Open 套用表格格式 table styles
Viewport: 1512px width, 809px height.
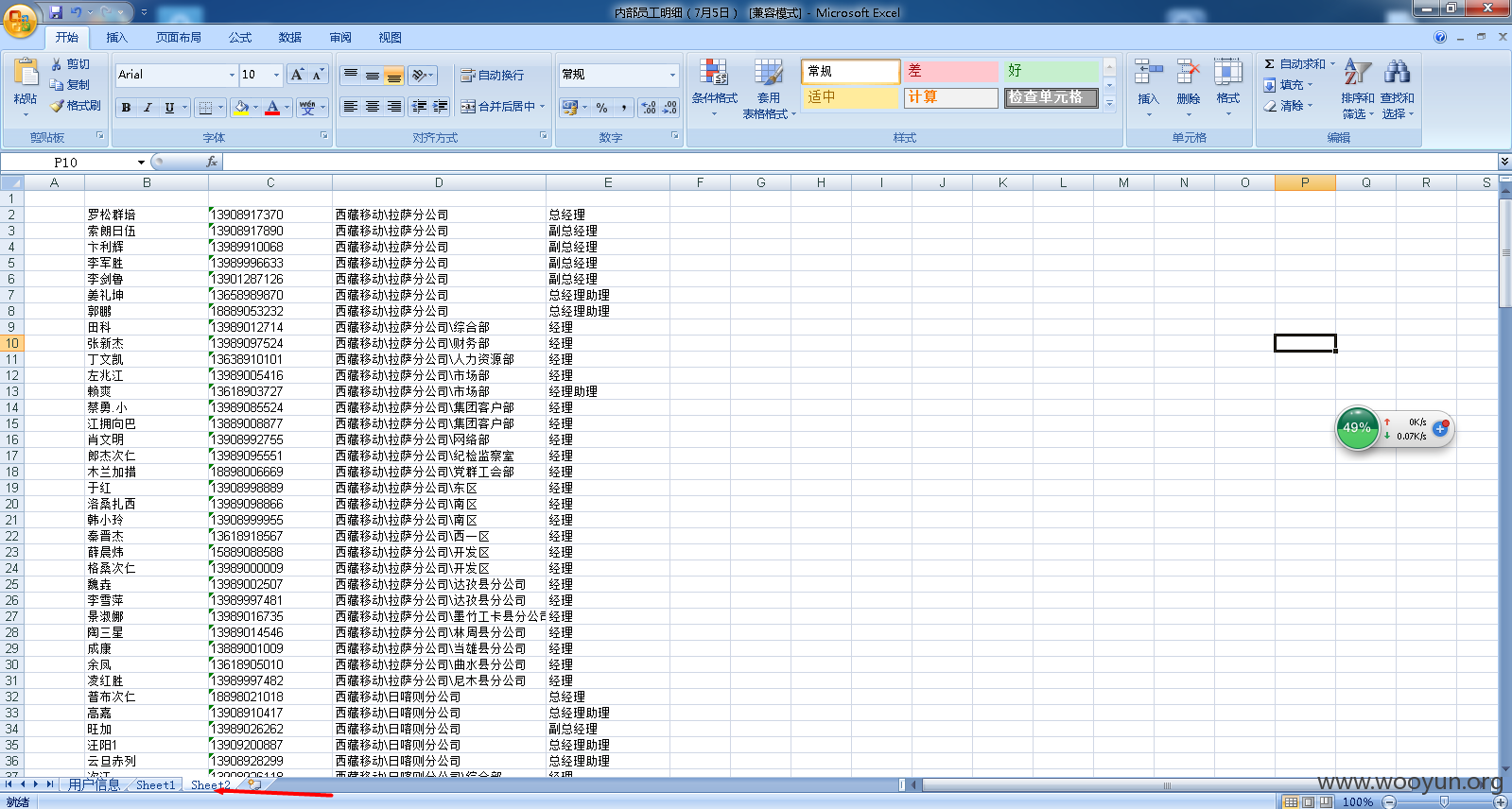769,87
